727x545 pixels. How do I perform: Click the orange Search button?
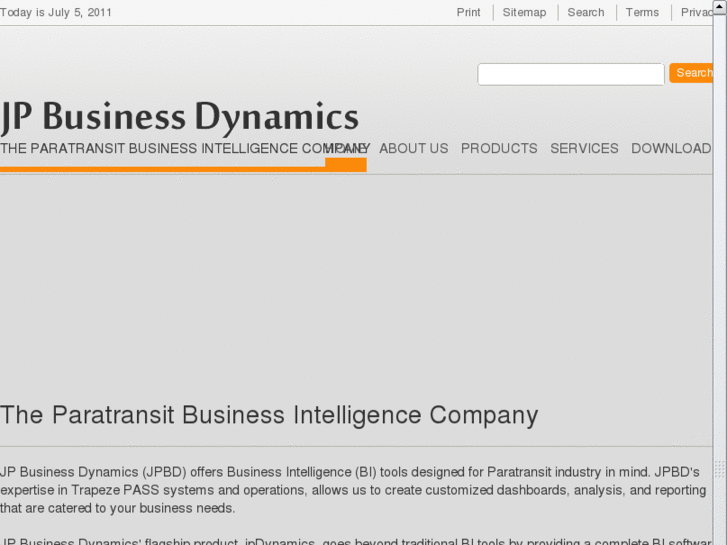[x=691, y=73]
